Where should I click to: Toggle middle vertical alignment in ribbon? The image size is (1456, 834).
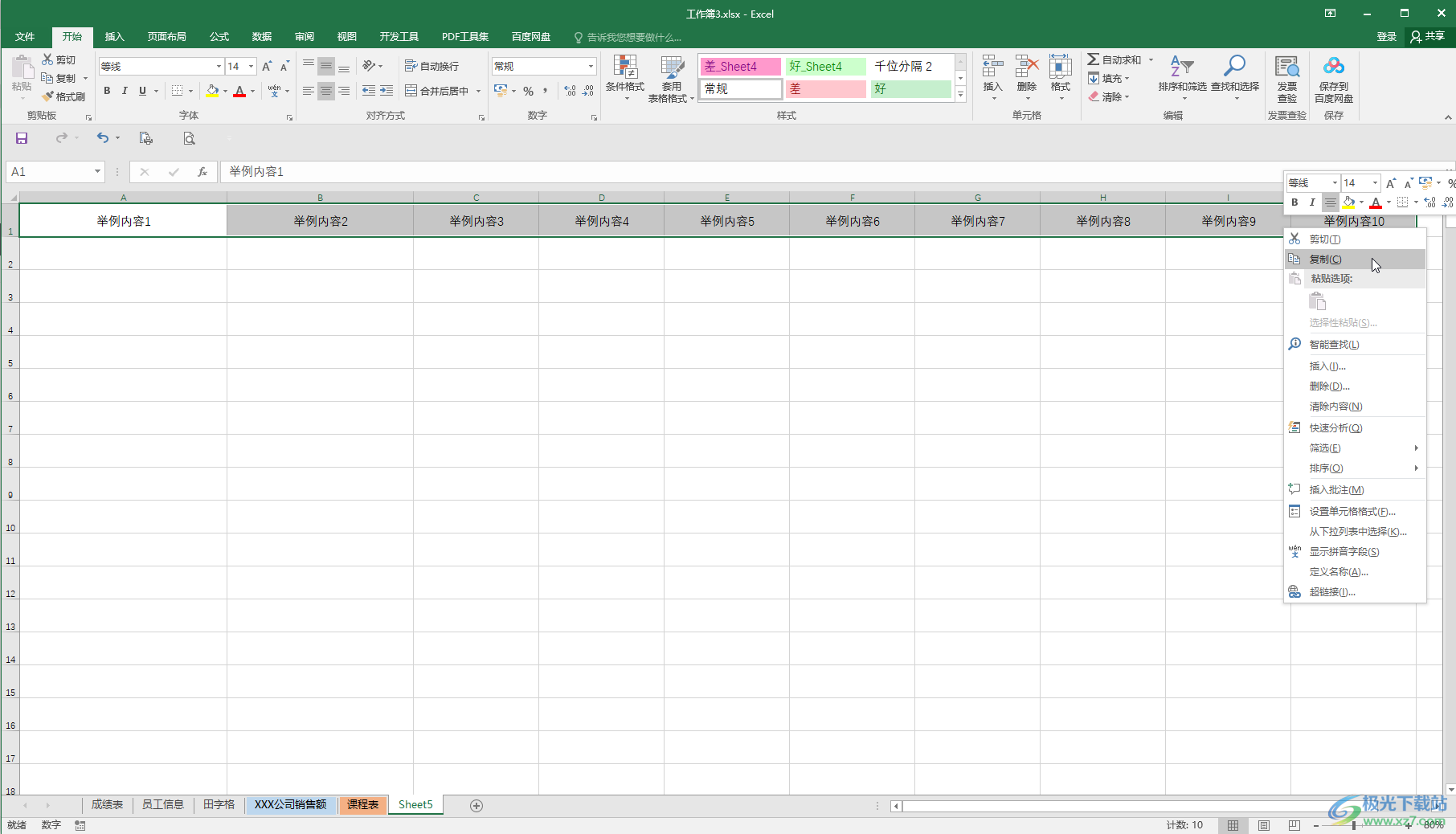(325, 66)
